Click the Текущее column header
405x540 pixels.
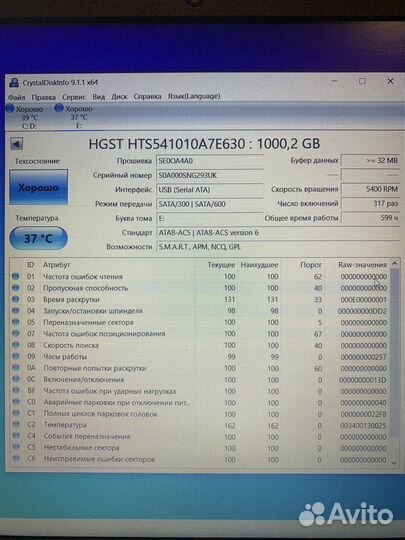coord(221,265)
